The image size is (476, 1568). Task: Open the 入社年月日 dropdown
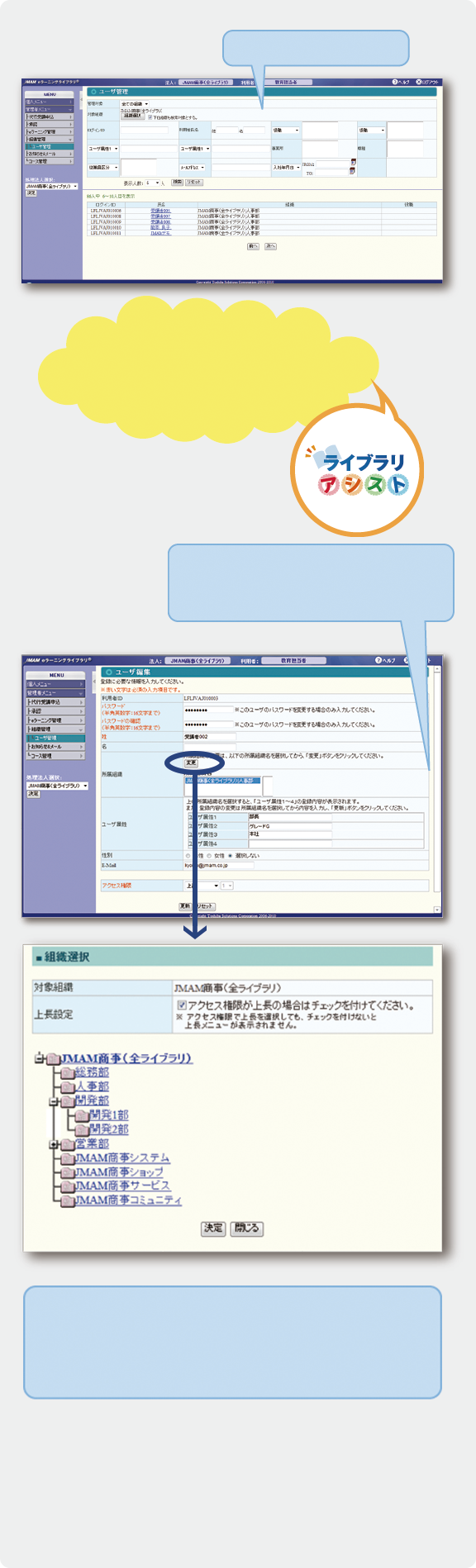pos(287,168)
